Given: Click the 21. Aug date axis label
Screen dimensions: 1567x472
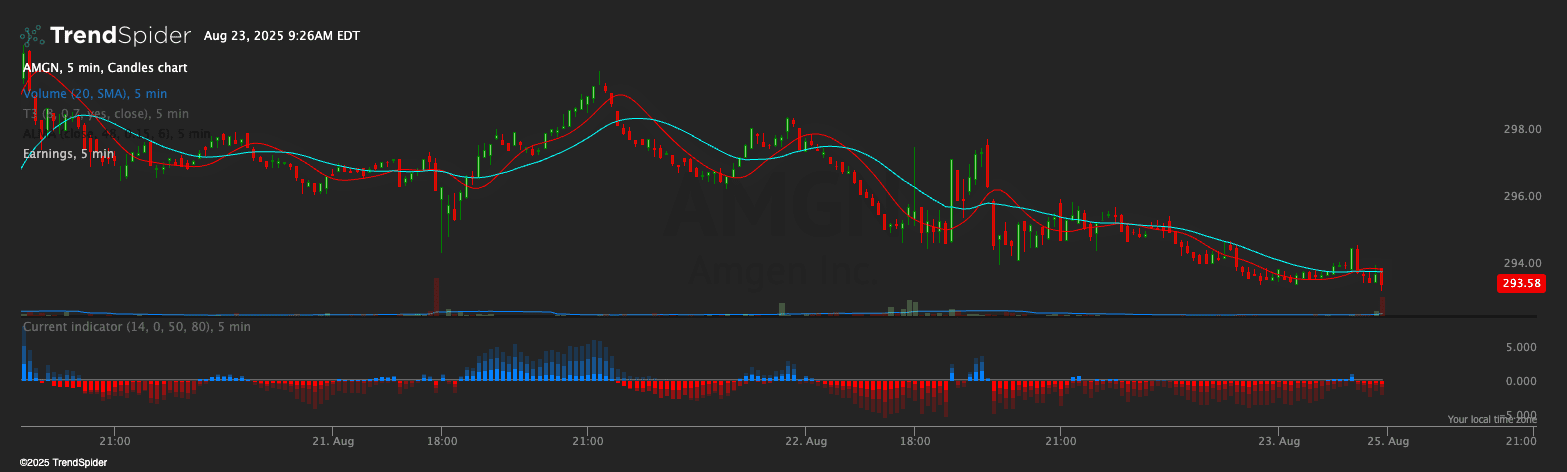Looking at the screenshot, I should [333, 441].
